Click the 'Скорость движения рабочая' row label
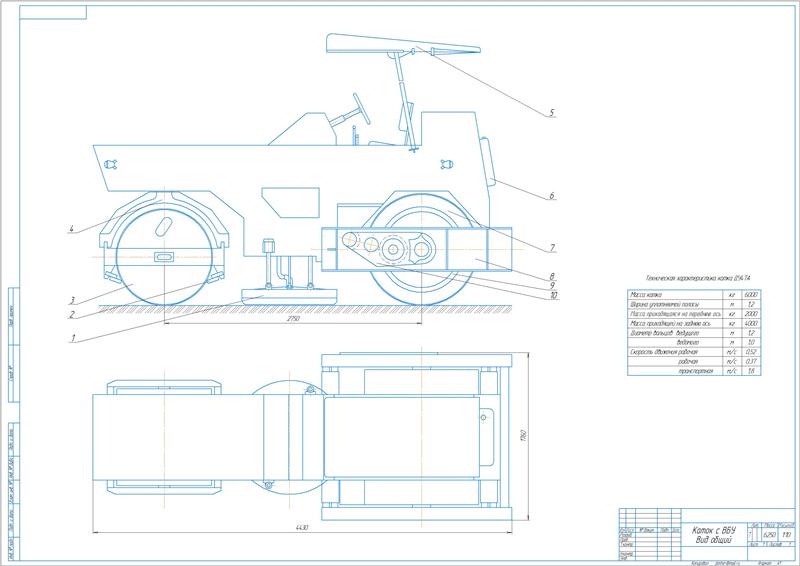Viewport: 800px width, 566px height. tap(664, 352)
